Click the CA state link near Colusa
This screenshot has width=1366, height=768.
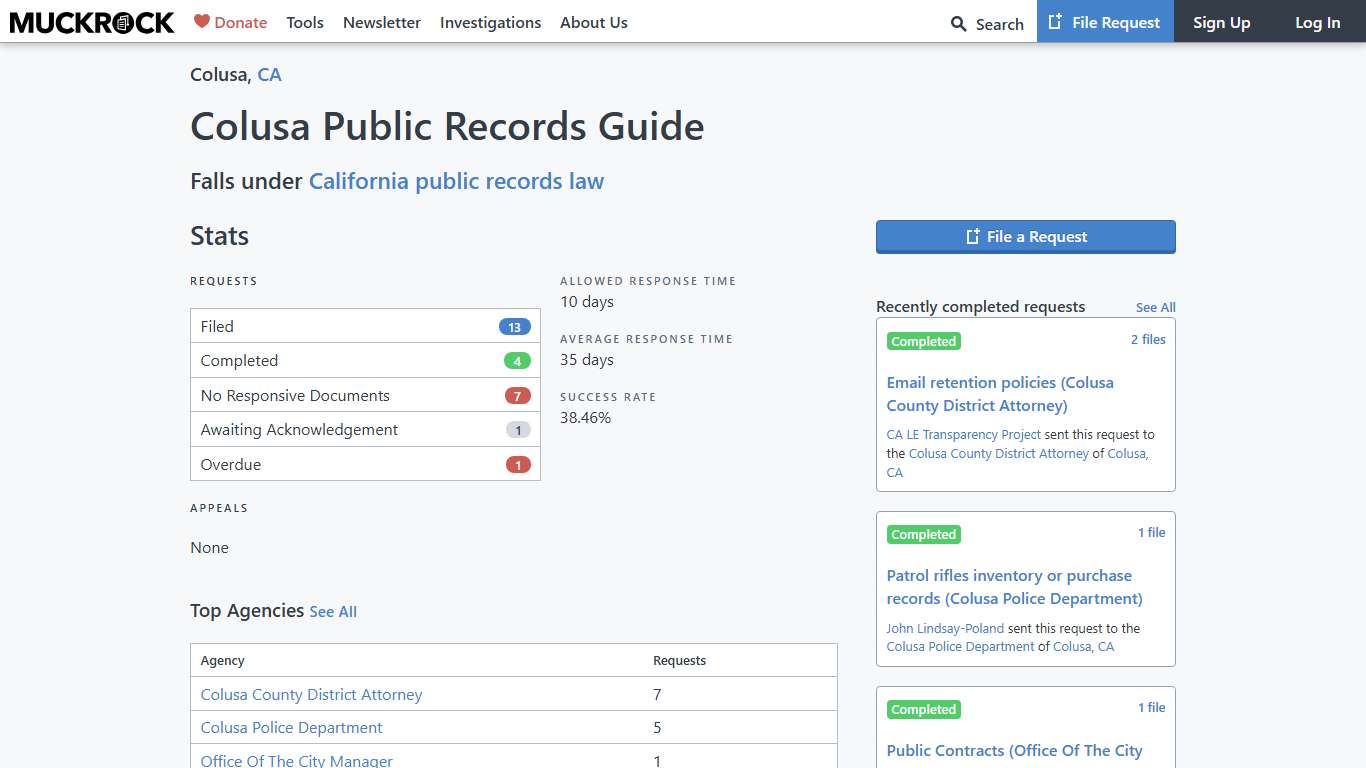point(269,74)
